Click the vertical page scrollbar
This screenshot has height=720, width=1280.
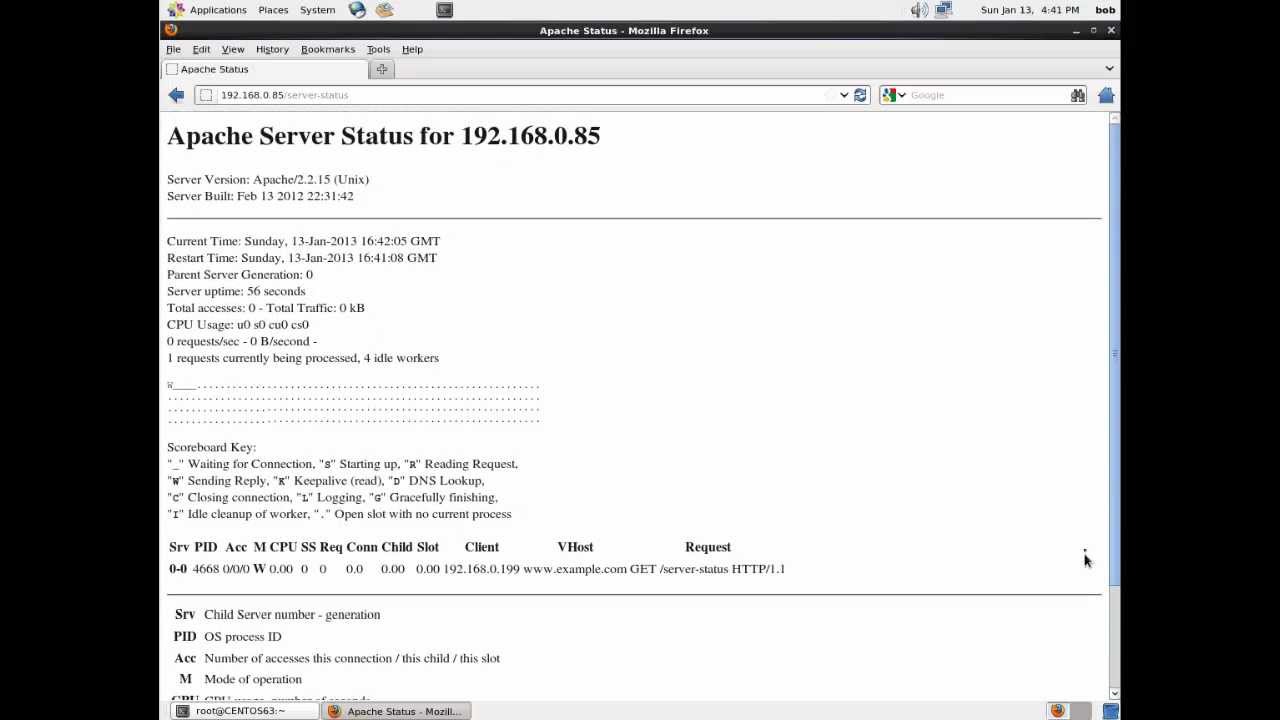point(1114,350)
